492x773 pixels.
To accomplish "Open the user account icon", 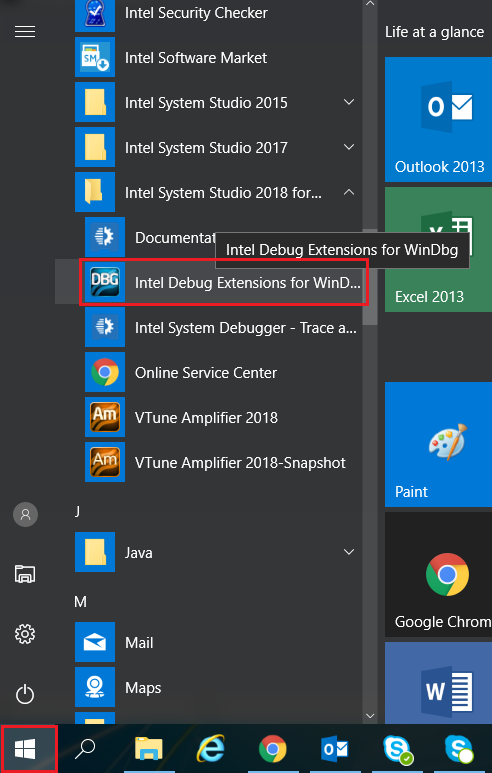I will tap(25, 515).
